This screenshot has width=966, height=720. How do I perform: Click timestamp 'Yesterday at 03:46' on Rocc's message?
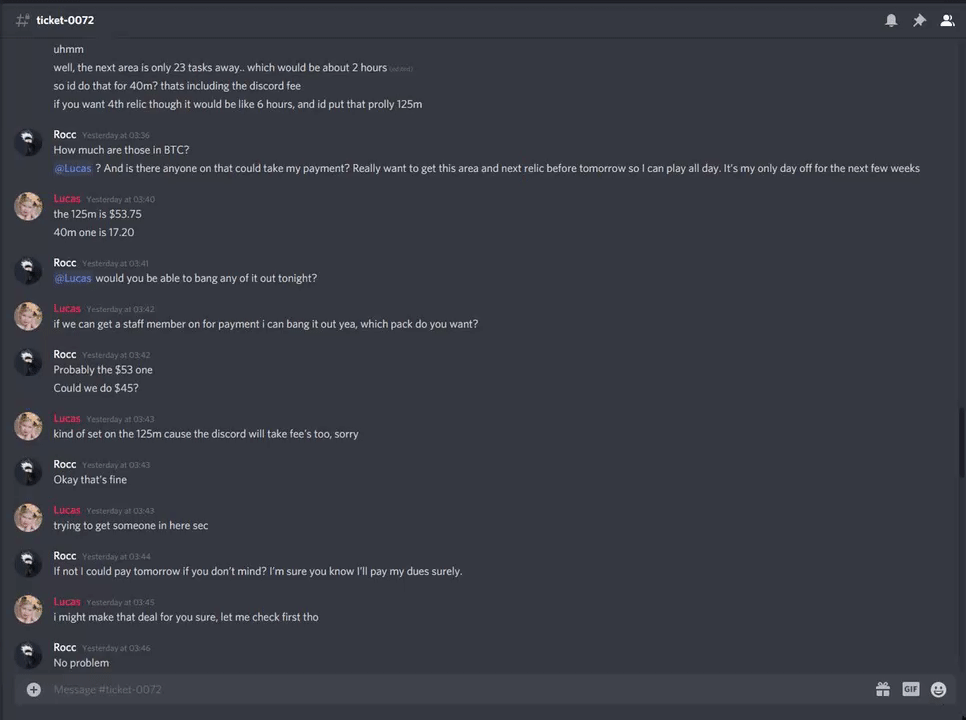coord(116,648)
